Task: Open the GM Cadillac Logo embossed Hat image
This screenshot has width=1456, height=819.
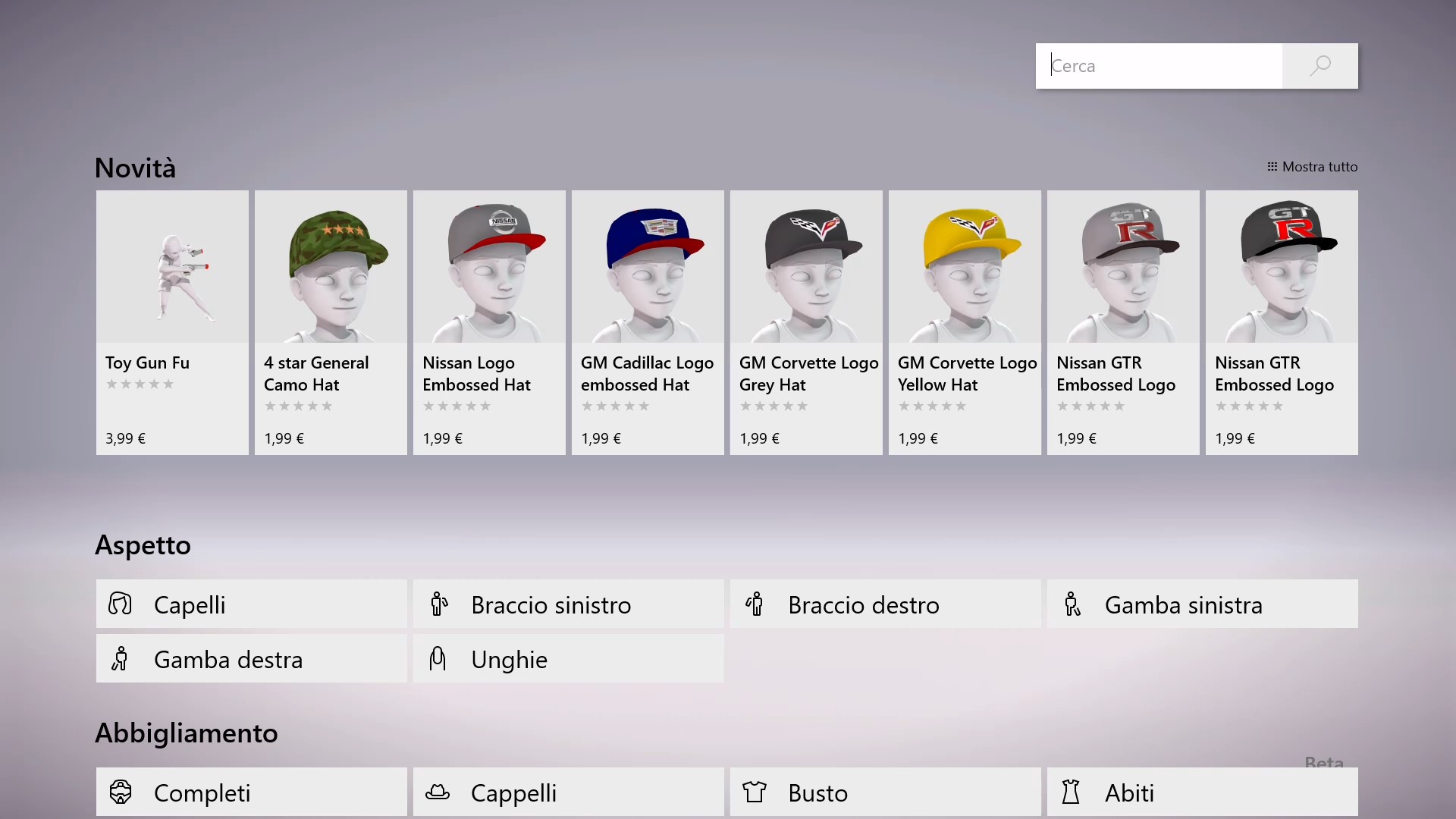Action: (648, 266)
